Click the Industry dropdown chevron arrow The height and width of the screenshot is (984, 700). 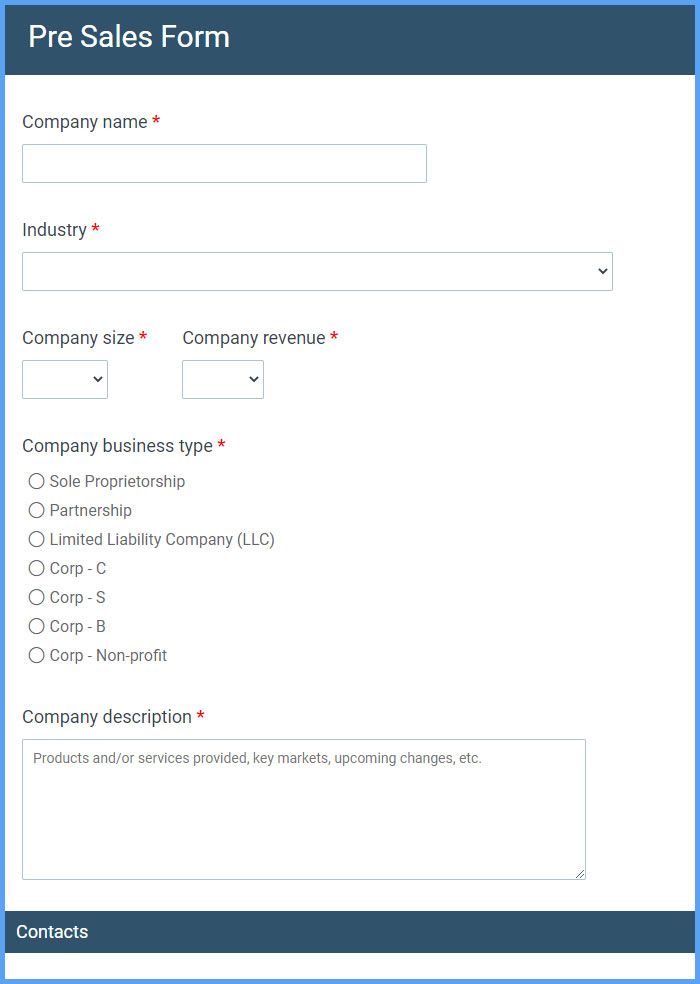[x=603, y=272]
